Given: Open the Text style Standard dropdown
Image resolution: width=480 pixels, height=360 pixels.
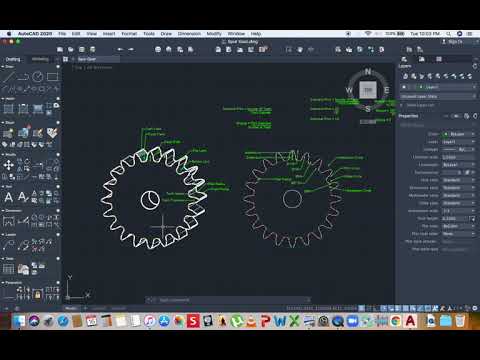Looking at the screenshot, I should [458, 180].
